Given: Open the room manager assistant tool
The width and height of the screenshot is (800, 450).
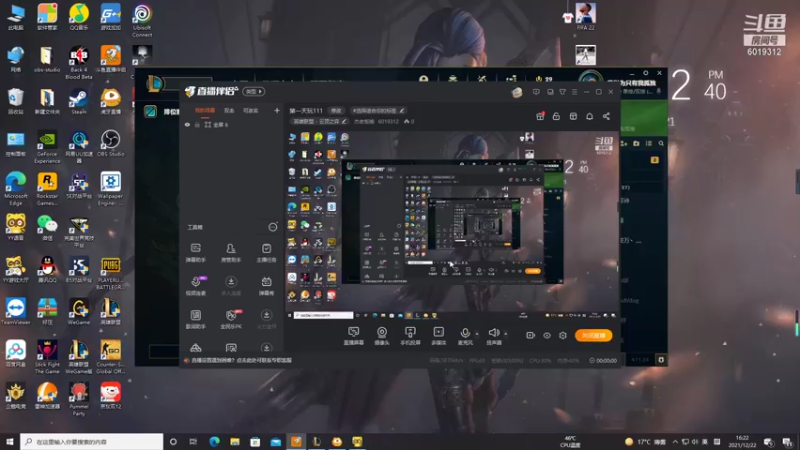Looking at the screenshot, I should 231,253.
